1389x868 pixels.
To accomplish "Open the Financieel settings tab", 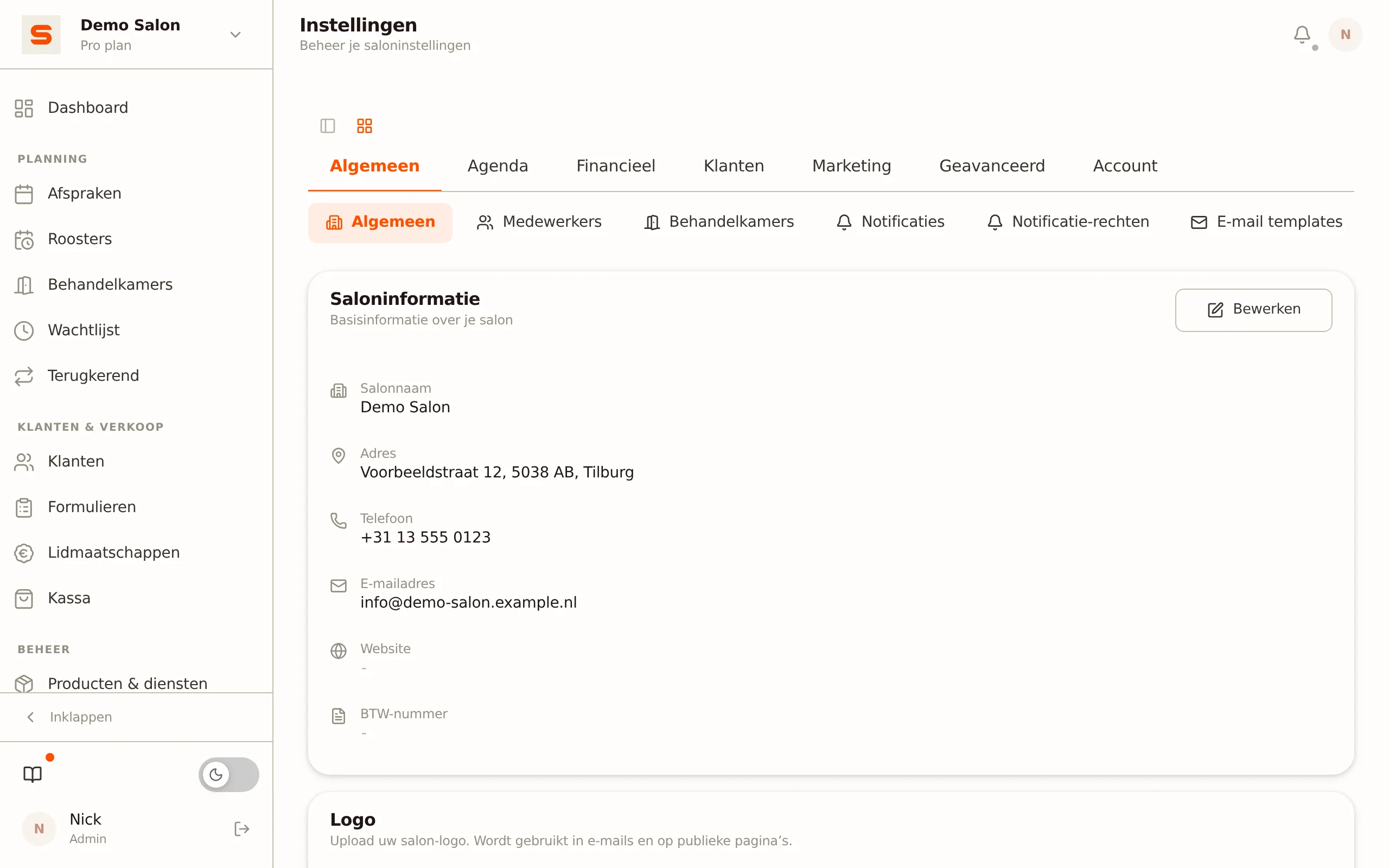I will click(x=616, y=166).
